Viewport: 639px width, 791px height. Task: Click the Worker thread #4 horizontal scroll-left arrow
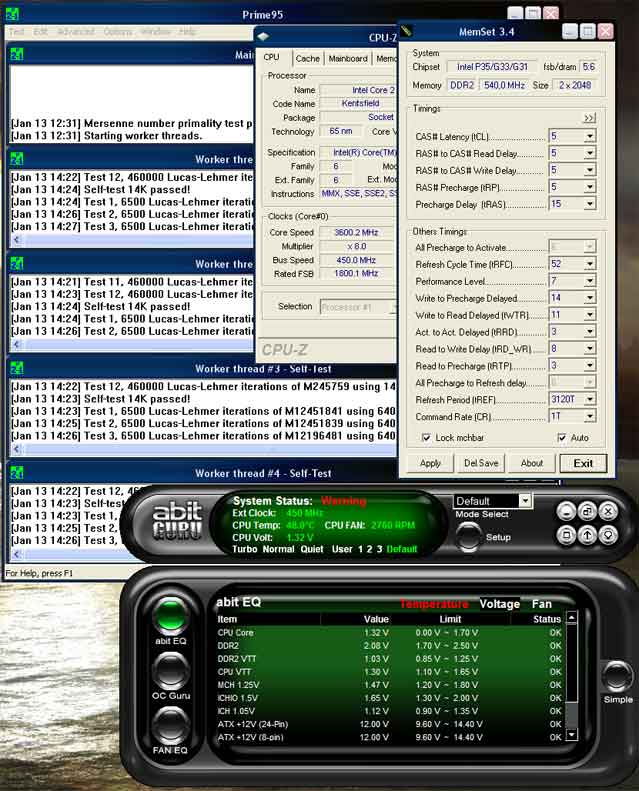(17, 553)
